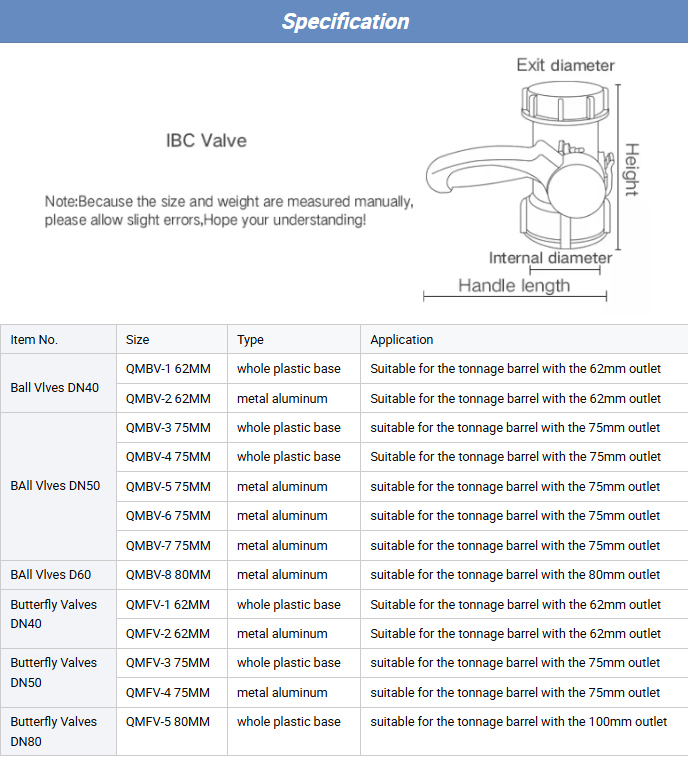Select the IBC Valve title text

[206, 141]
